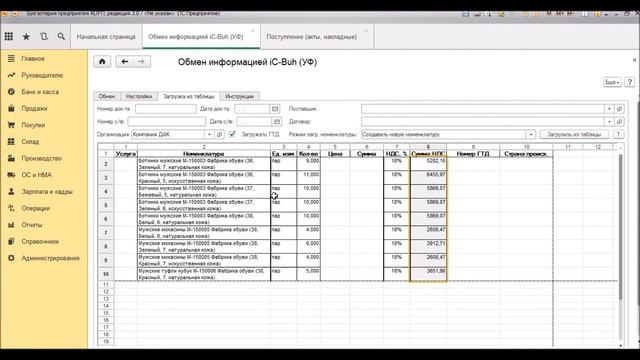
Task: Open the Зарплата и кадры section
Action: pyautogui.click(x=47, y=192)
